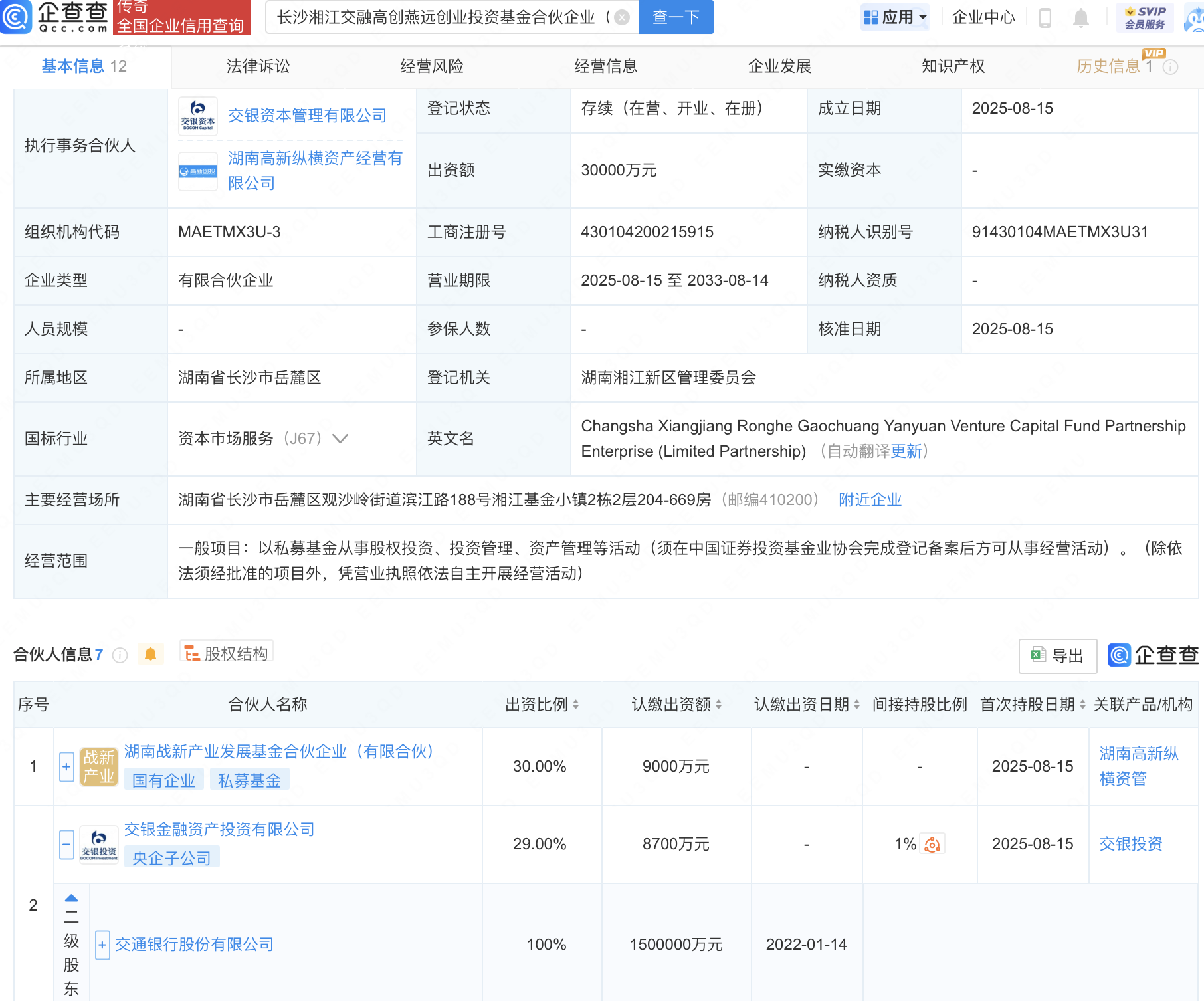
Task: Switch to 知识产权 tab
Action: coord(953,66)
